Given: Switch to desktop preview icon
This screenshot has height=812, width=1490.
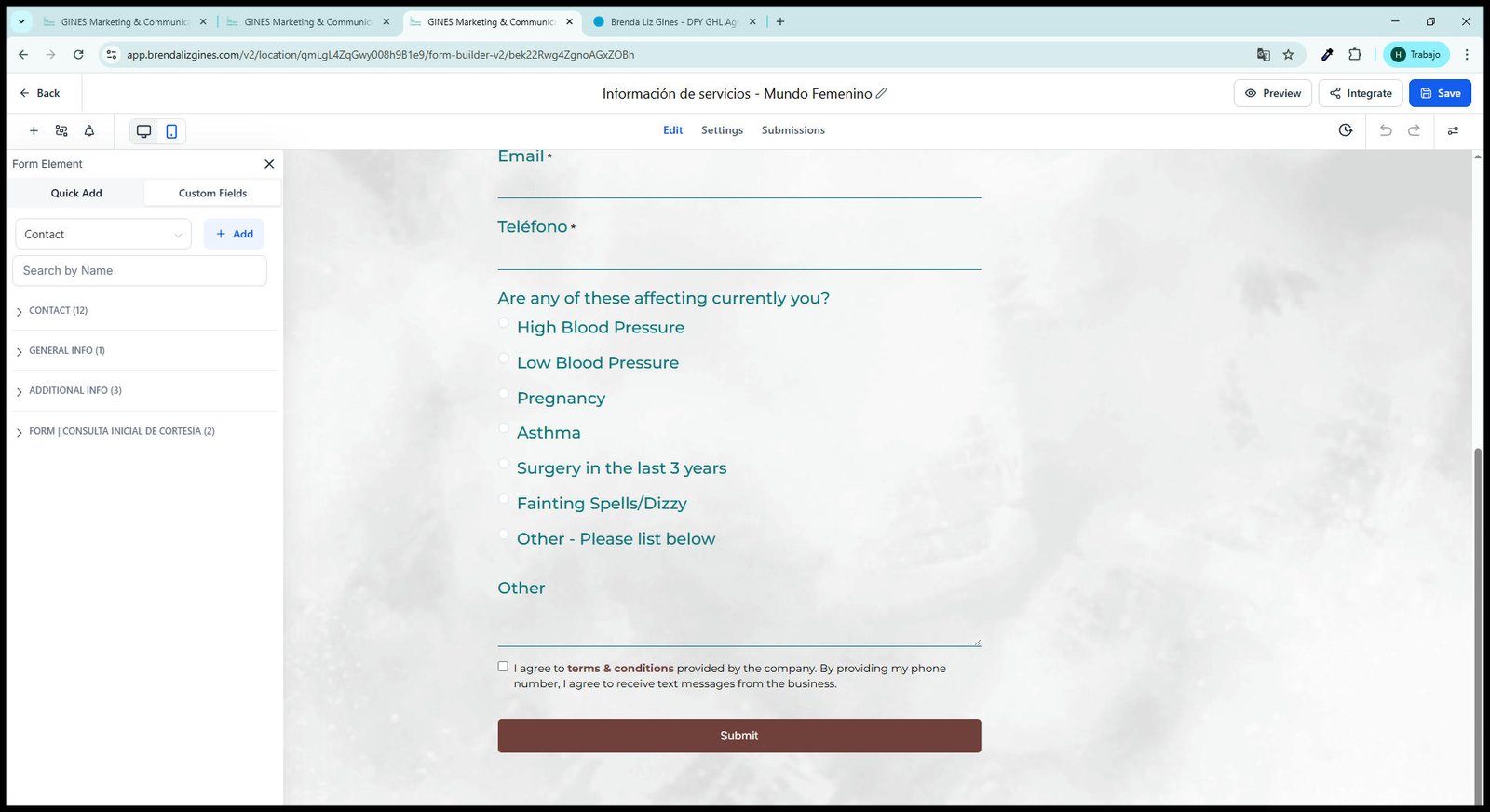Looking at the screenshot, I should (143, 131).
